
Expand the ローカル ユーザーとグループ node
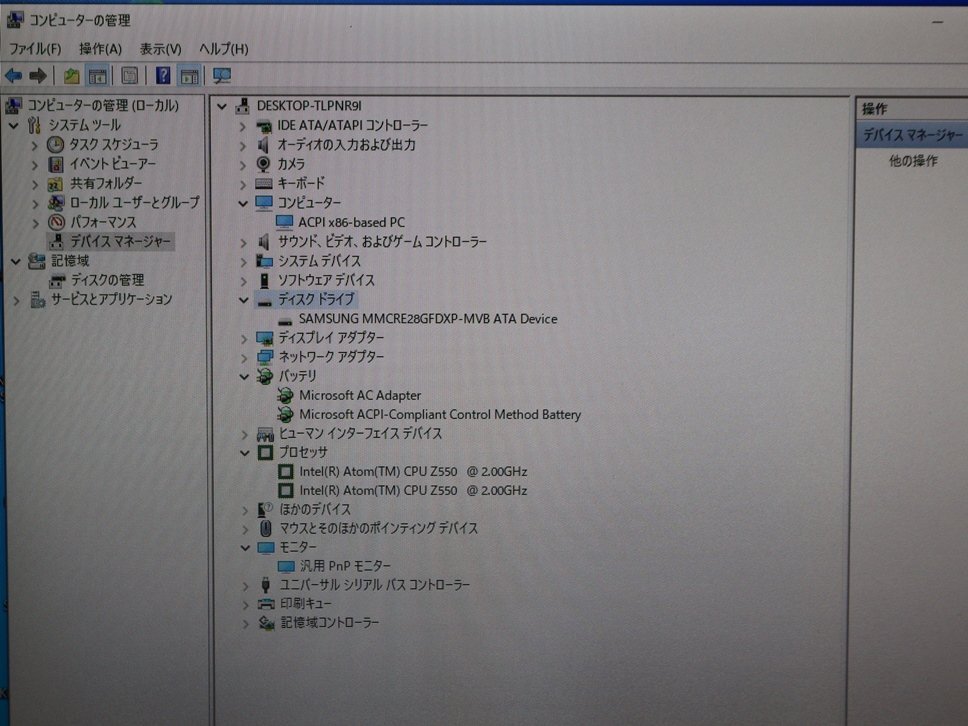pyautogui.click(x=35, y=203)
